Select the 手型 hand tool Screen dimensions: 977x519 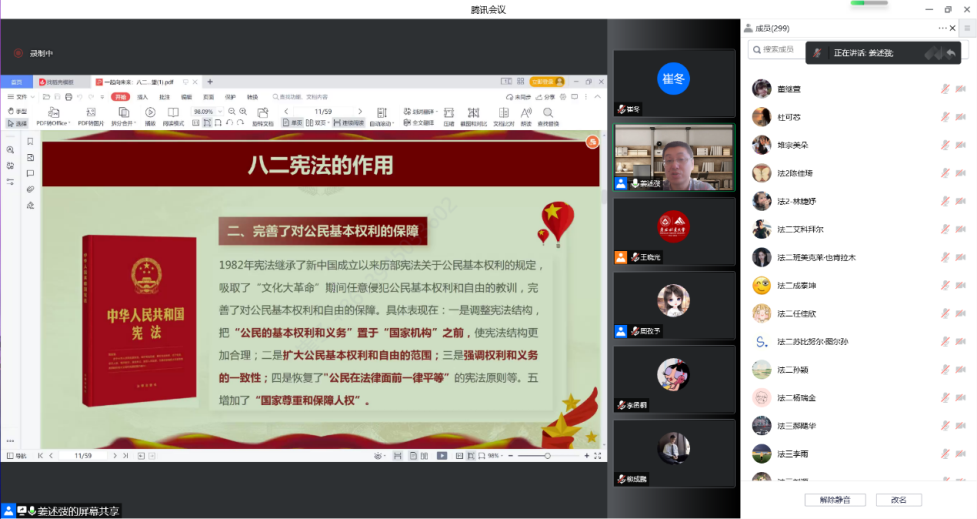pyautogui.click(x=18, y=111)
